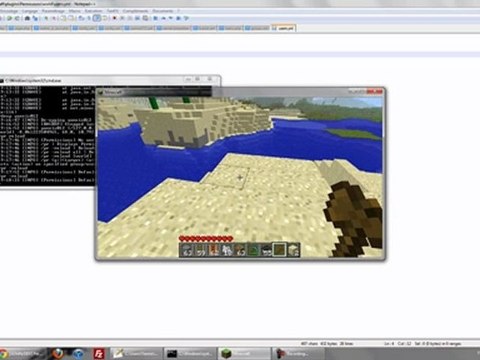Switch to Notepad++ taskbar button
Screen dimensions: 480x360
[137, 354]
